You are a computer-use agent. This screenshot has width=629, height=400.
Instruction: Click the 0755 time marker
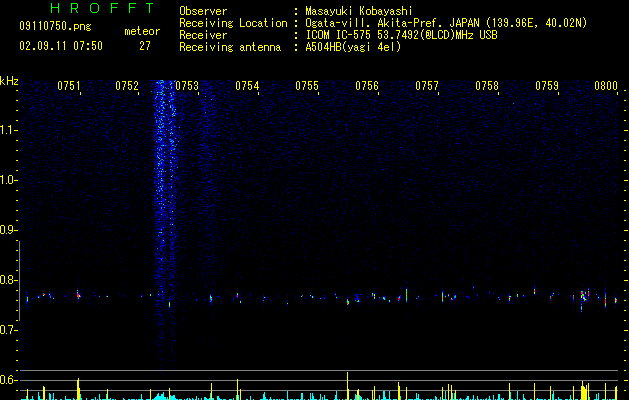pyautogui.click(x=307, y=86)
